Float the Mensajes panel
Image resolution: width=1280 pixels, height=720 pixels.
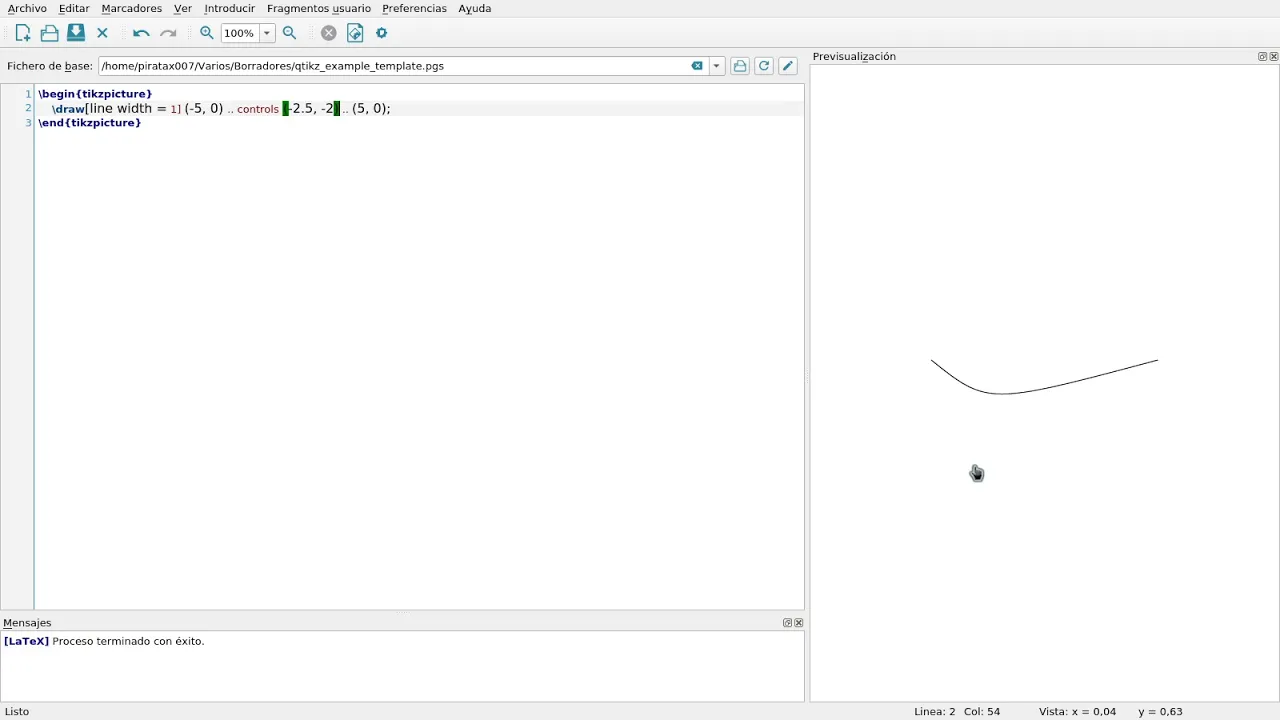tap(787, 623)
